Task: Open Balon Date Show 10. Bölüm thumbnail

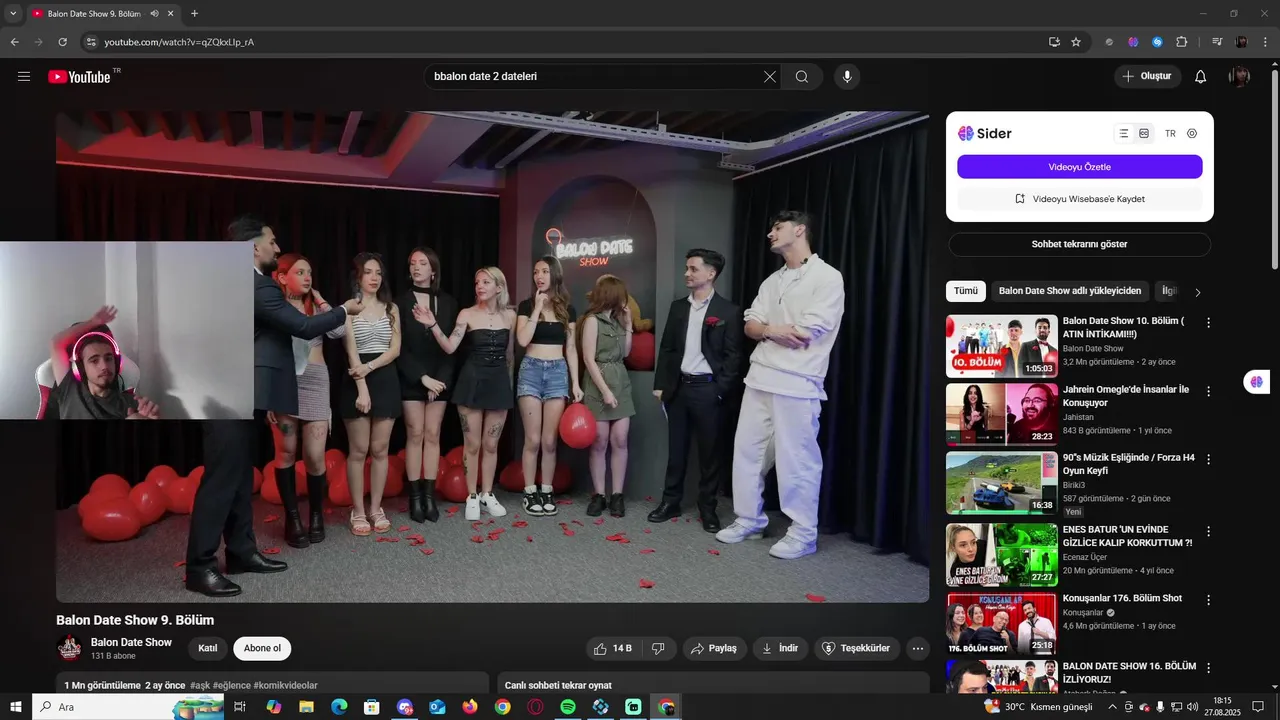Action: click(x=1002, y=346)
